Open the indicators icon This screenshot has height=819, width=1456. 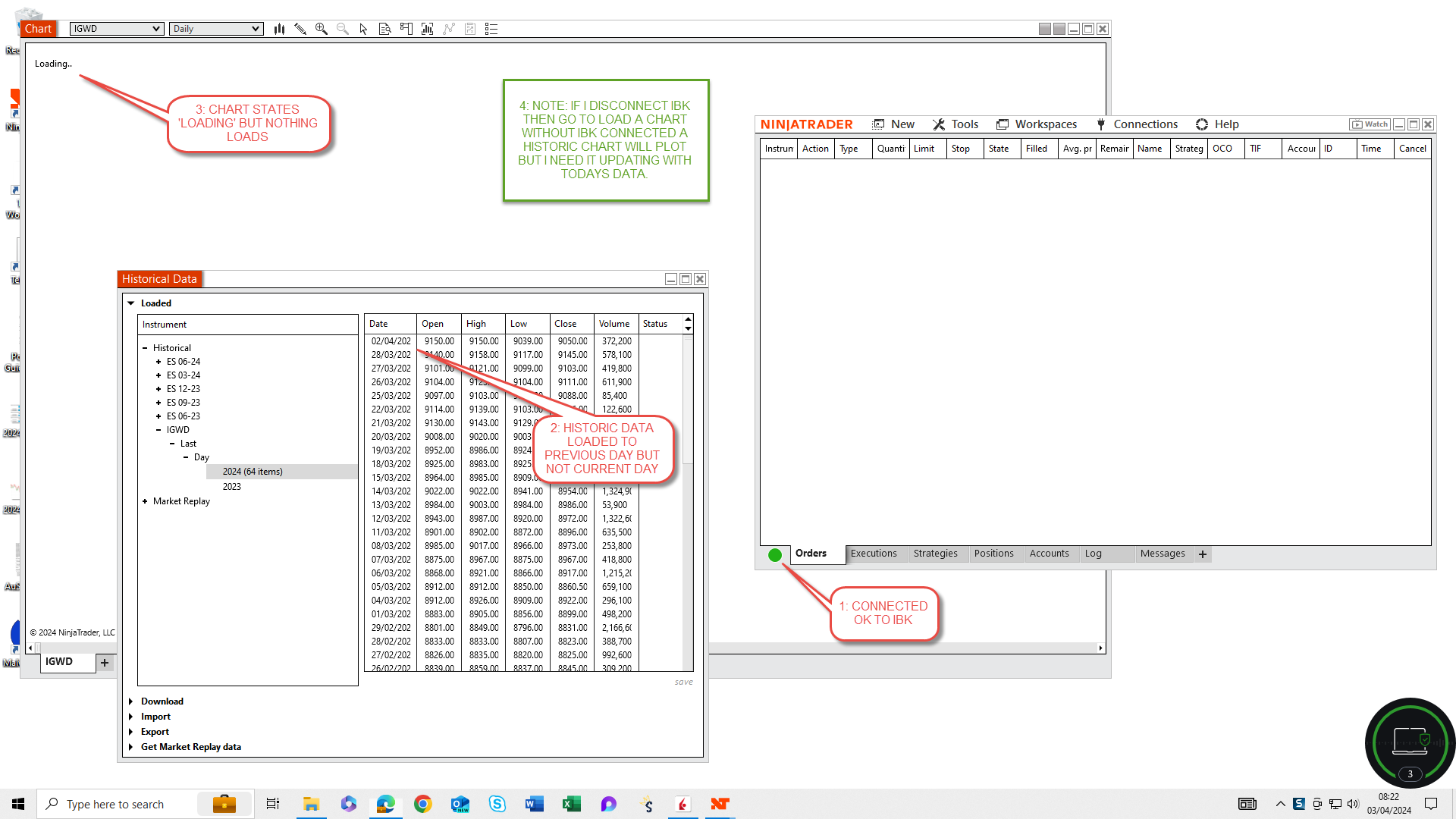tap(428, 29)
